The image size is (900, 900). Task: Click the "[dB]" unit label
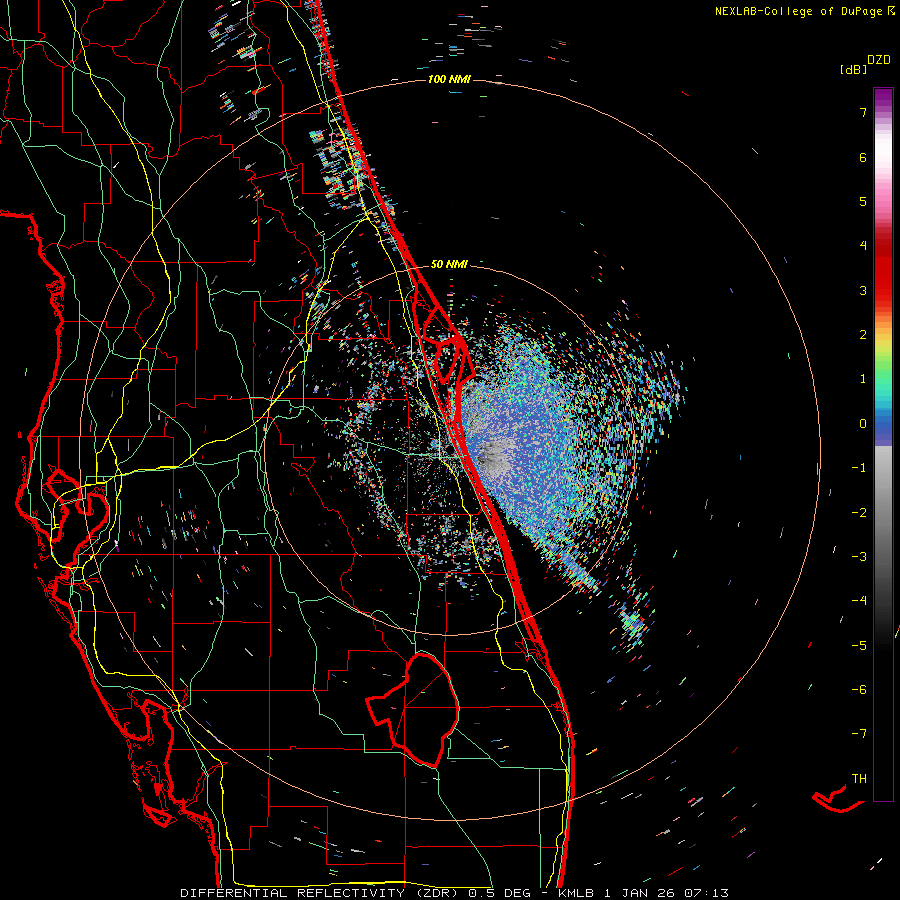pos(853,69)
